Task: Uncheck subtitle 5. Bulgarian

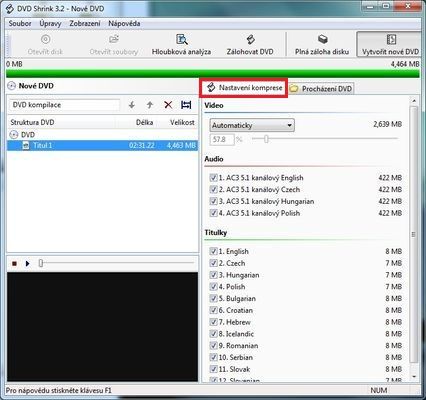Action: click(213, 298)
